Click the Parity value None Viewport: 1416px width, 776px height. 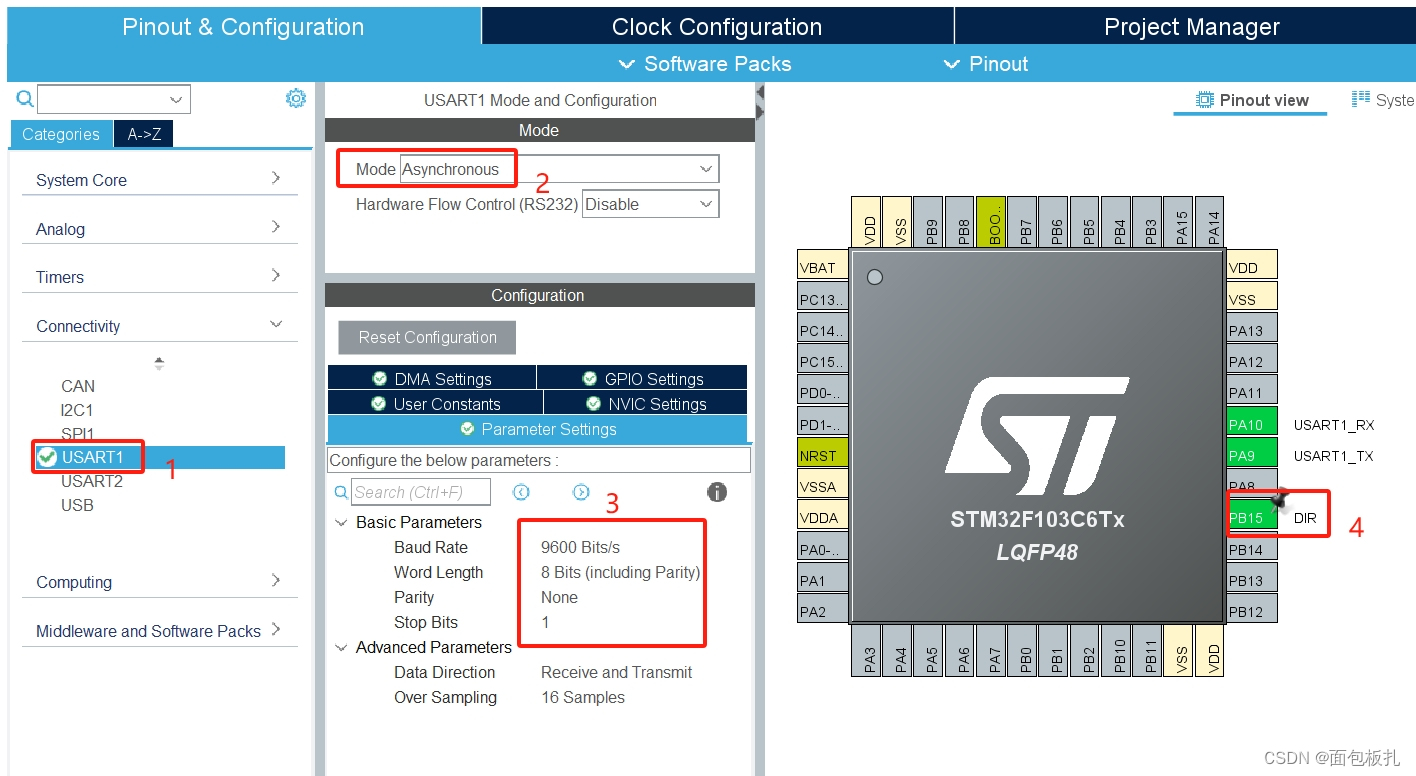(559, 597)
